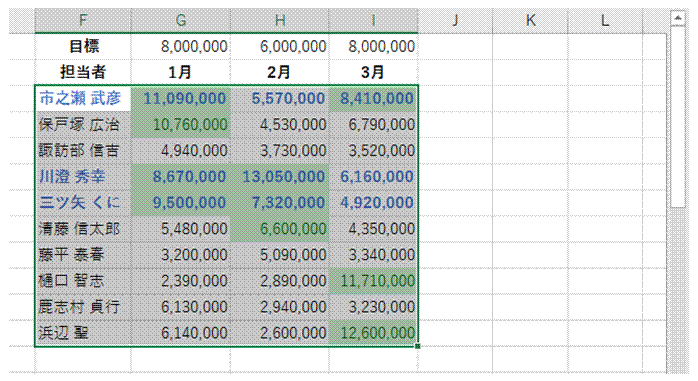Image resolution: width=698 pixels, height=381 pixels.
Task: Select column H header
Action: tap(280, 20)
